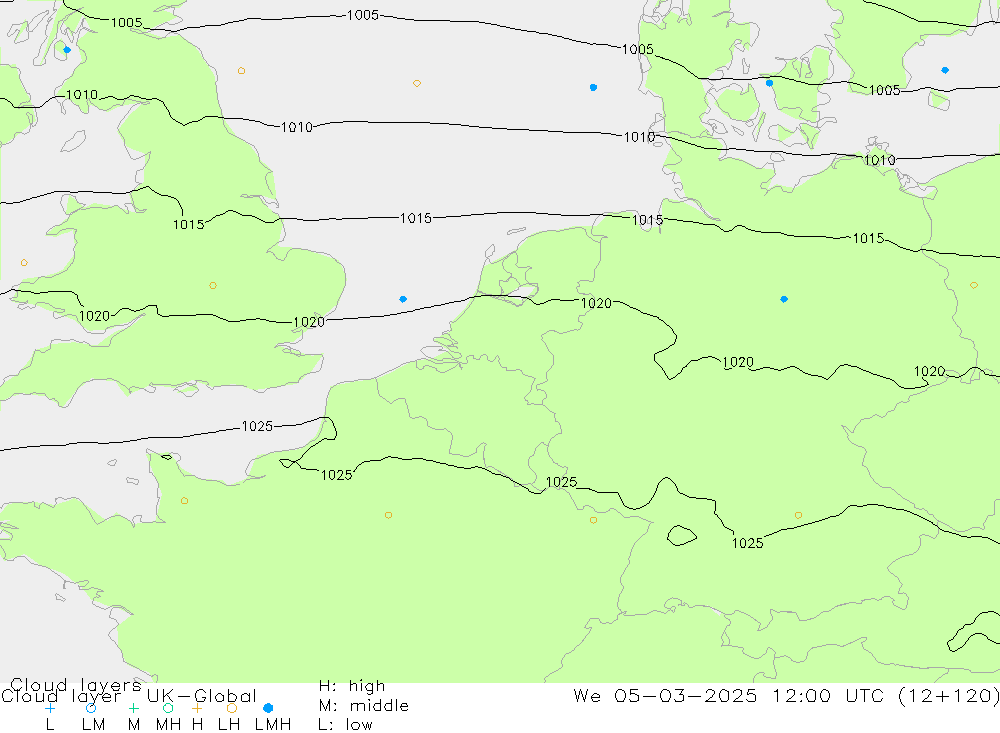1000x733 pixels.
Task: Select the blue LMH marker over central Germany
Action: coord(784,299)
